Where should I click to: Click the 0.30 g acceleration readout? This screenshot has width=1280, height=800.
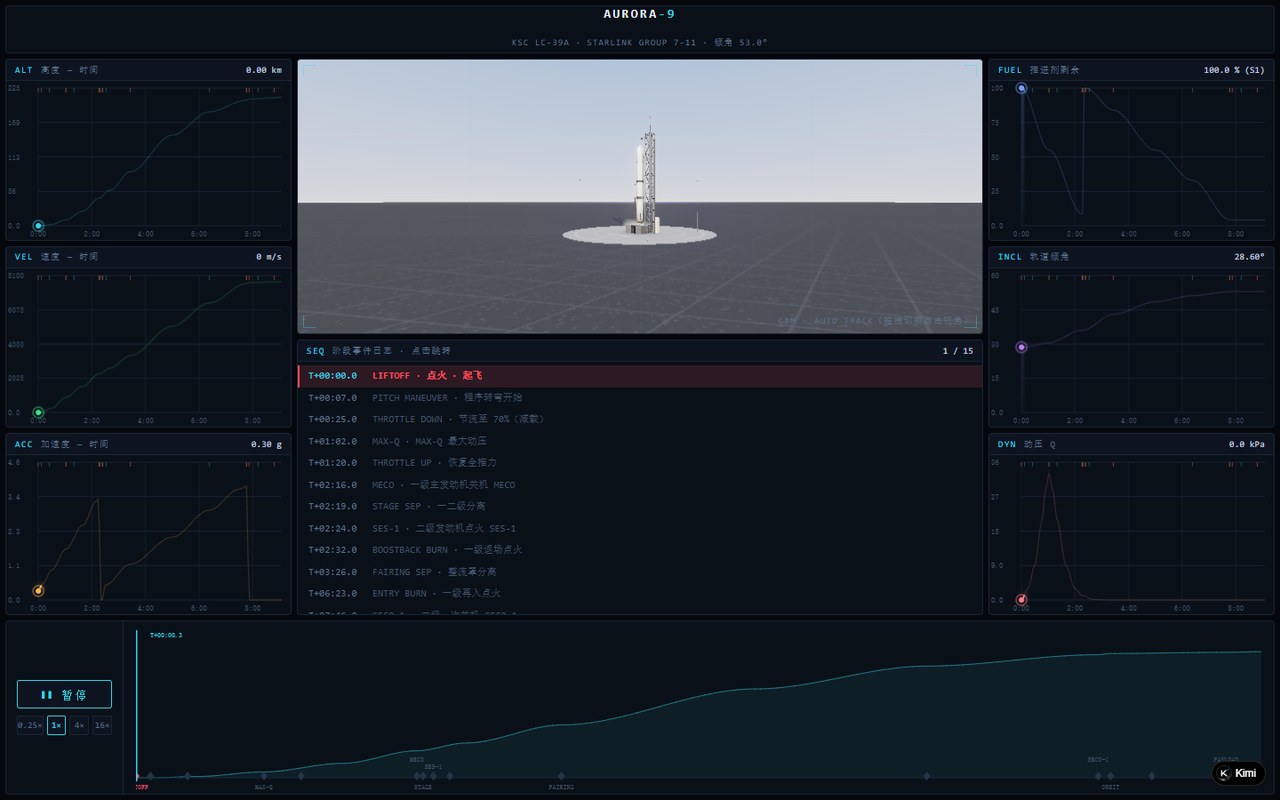coord(267,444)
